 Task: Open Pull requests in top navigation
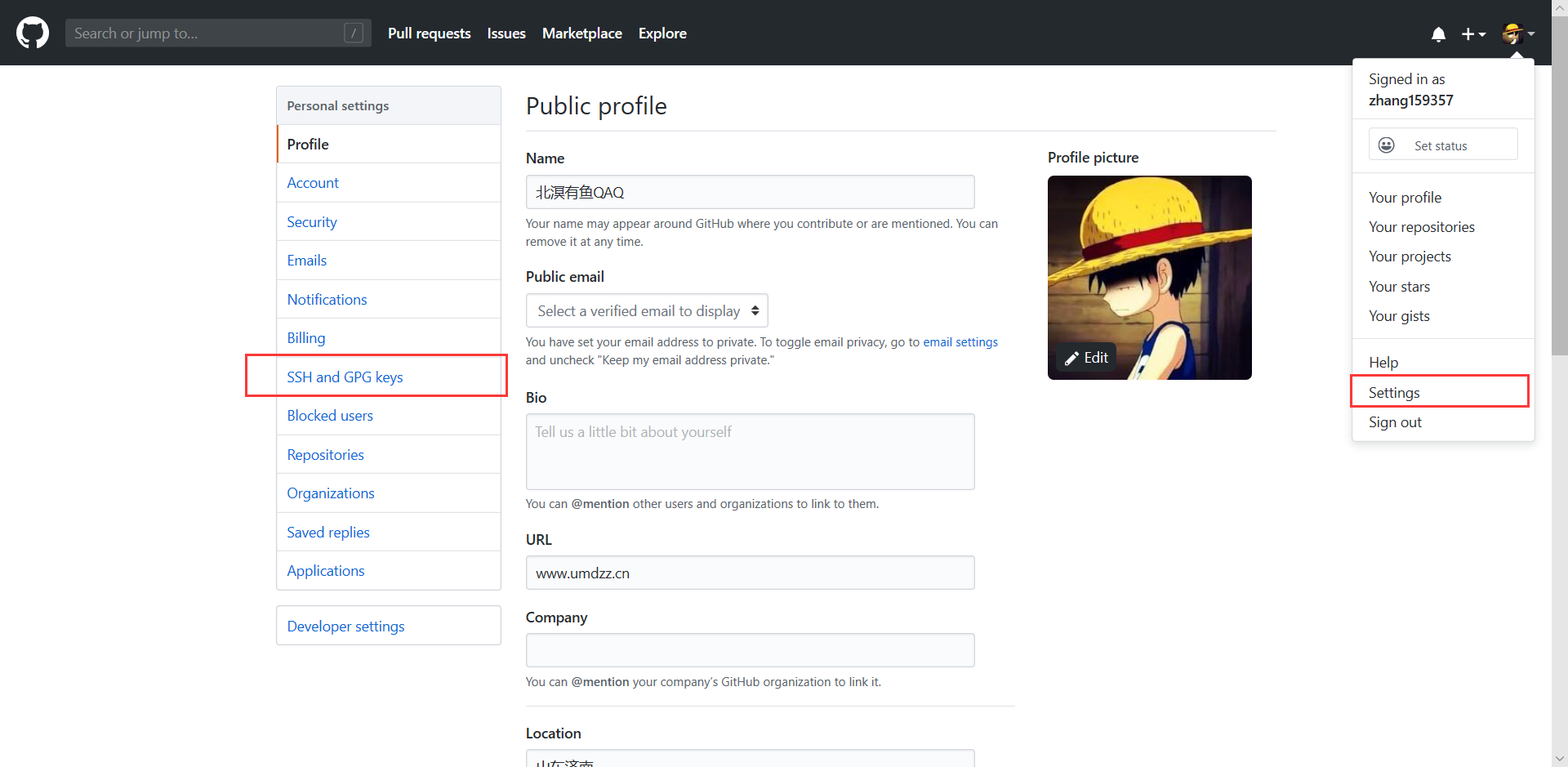pos(429,33)
